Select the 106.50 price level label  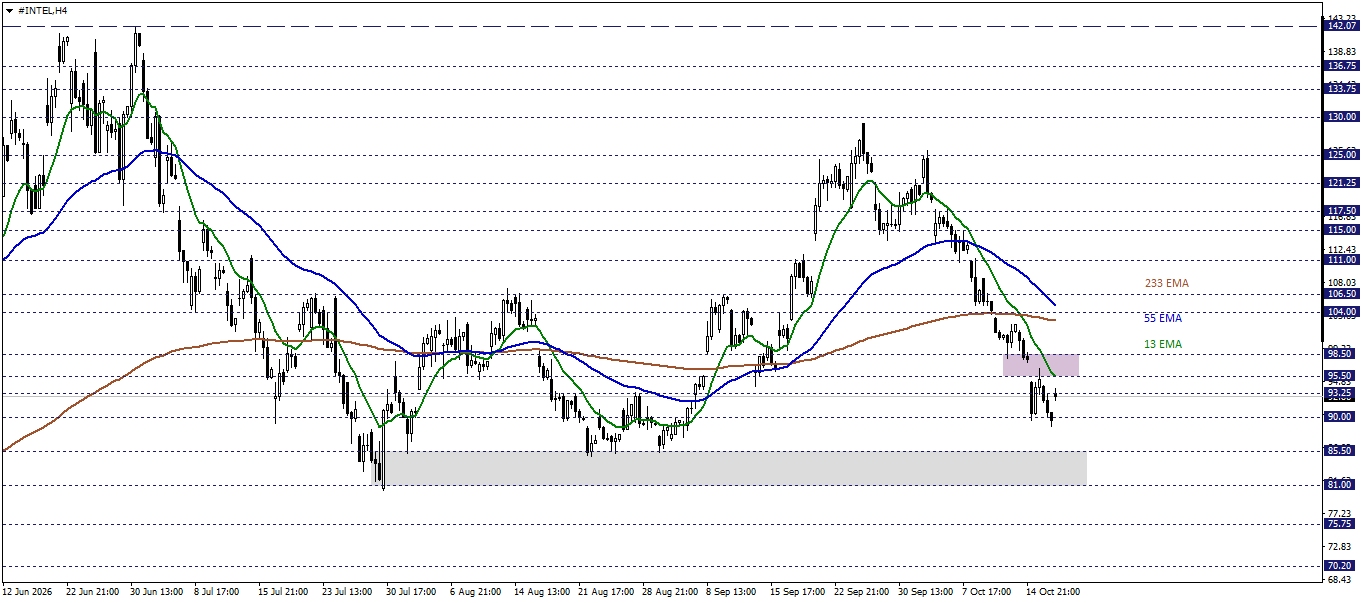pyautogui.click(x=1340, y=294)
